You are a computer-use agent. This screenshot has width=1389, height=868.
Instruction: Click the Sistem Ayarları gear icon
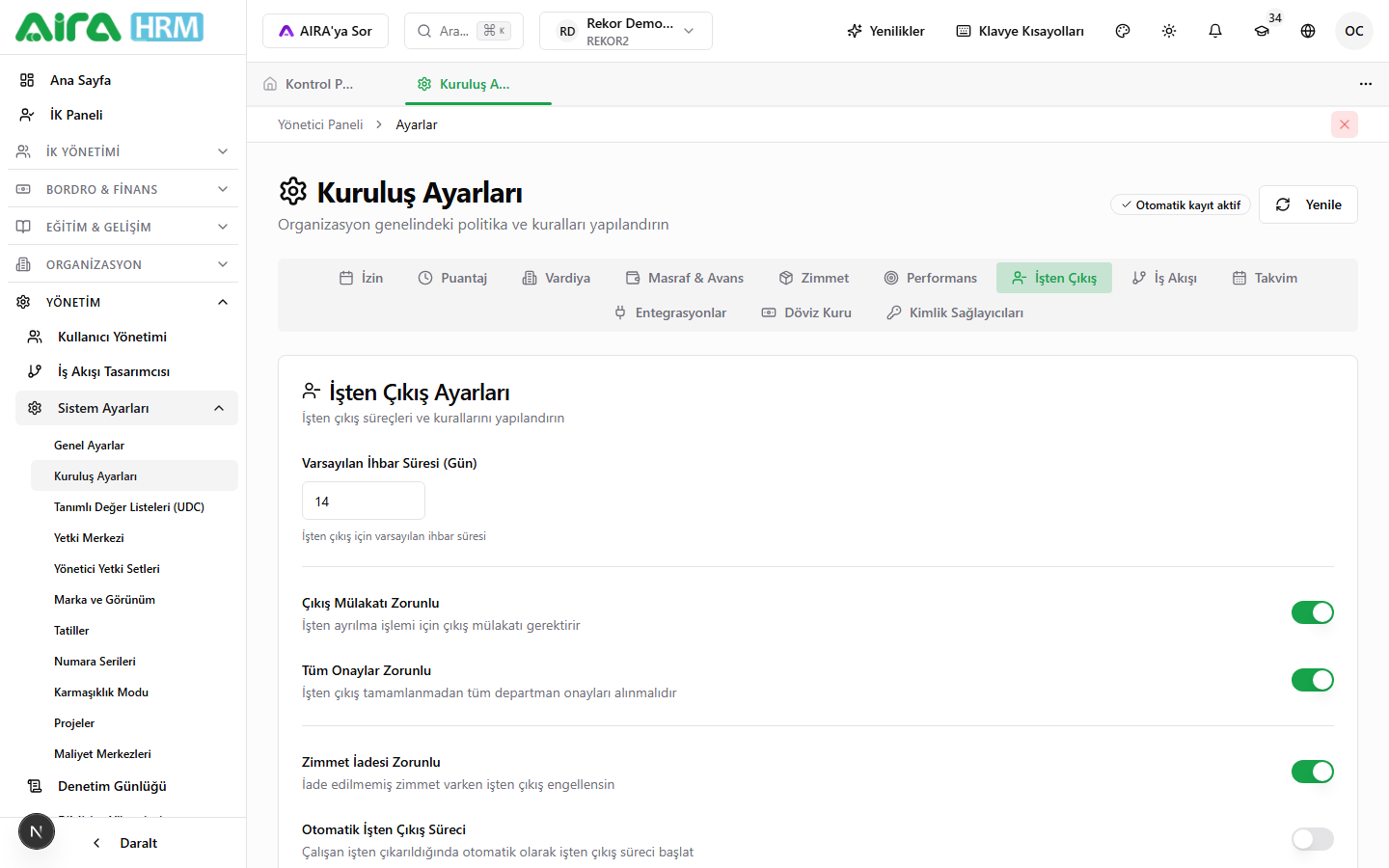click(x=35, y=408)
